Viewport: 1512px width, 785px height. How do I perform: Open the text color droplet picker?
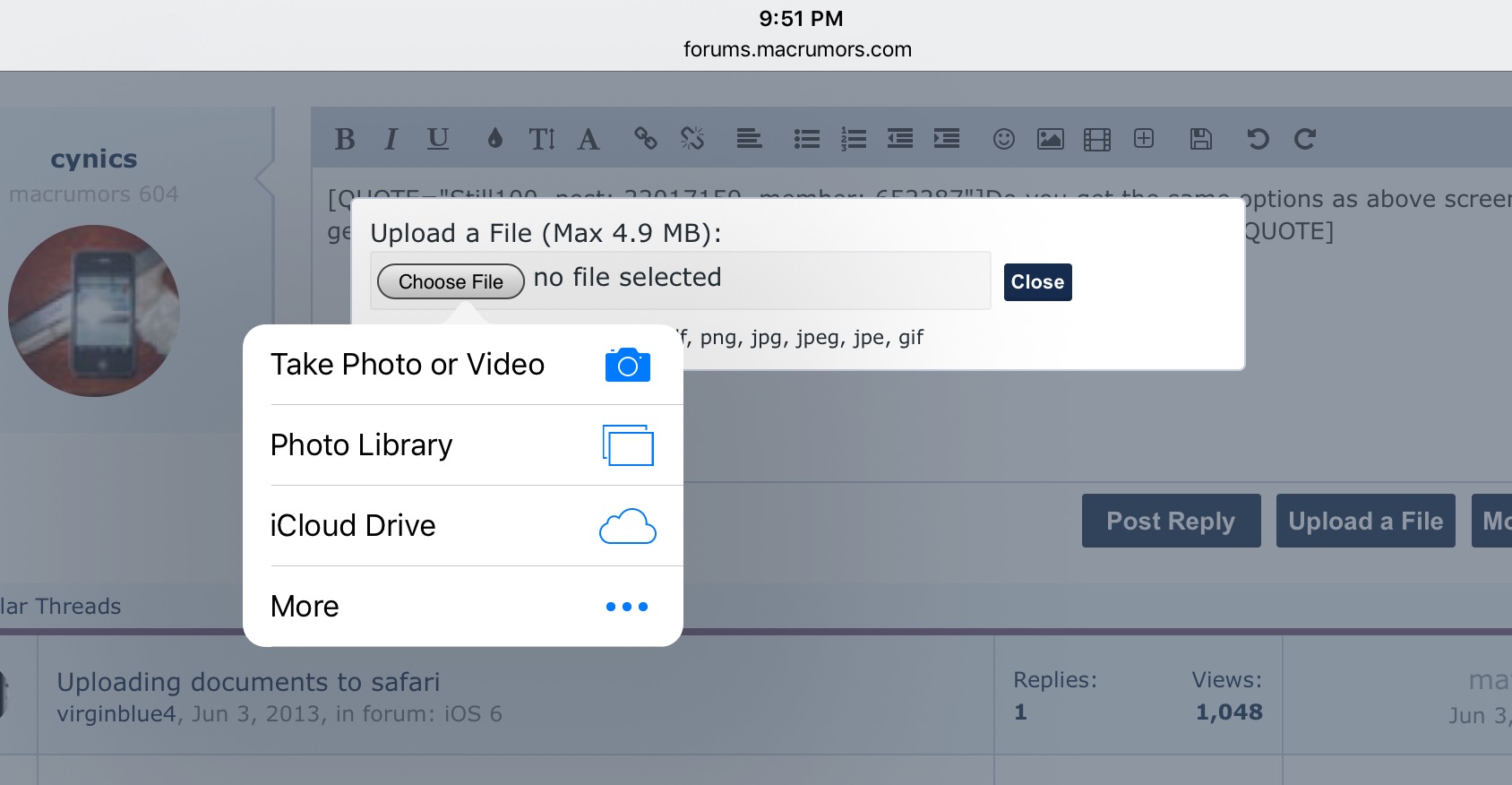(494, 139)
